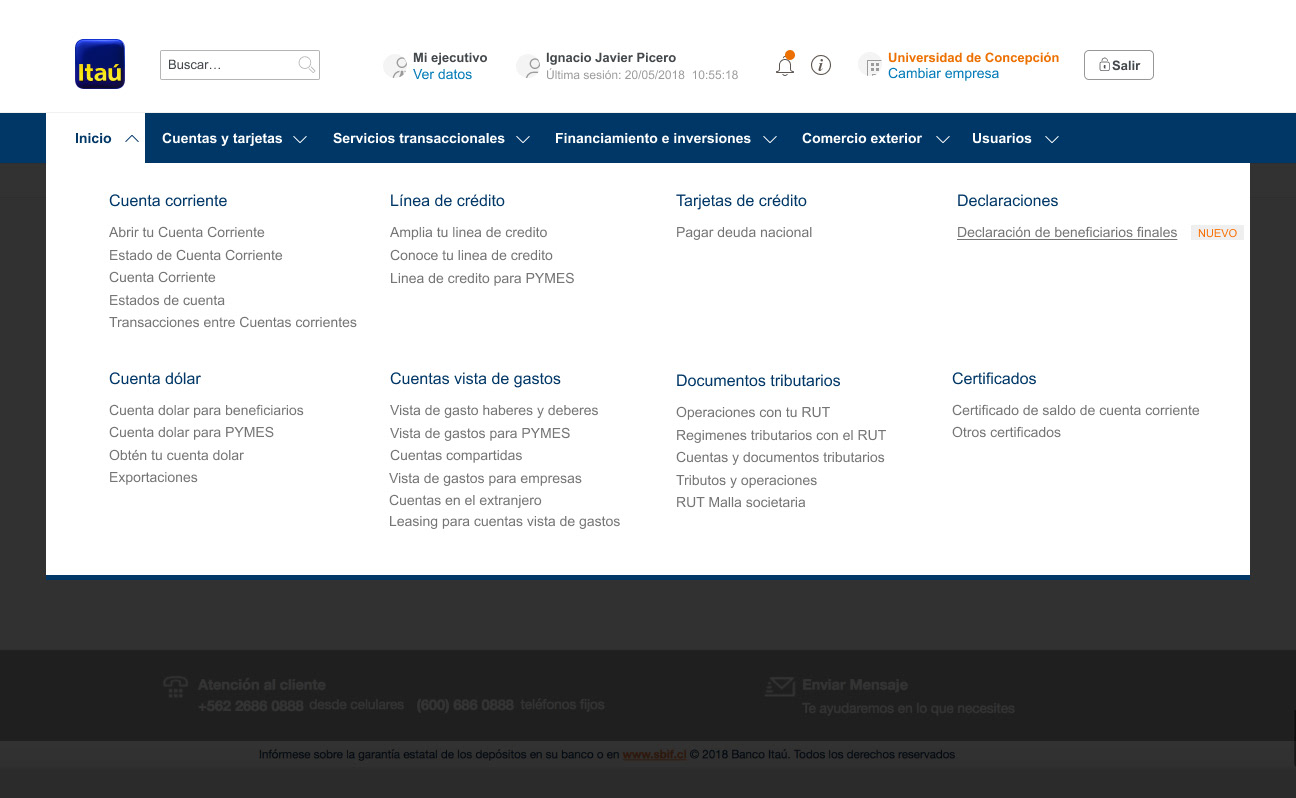The width and height of the screenshot is (1296, 798).
Task: Click the information icon
Action: coord(821,66)
